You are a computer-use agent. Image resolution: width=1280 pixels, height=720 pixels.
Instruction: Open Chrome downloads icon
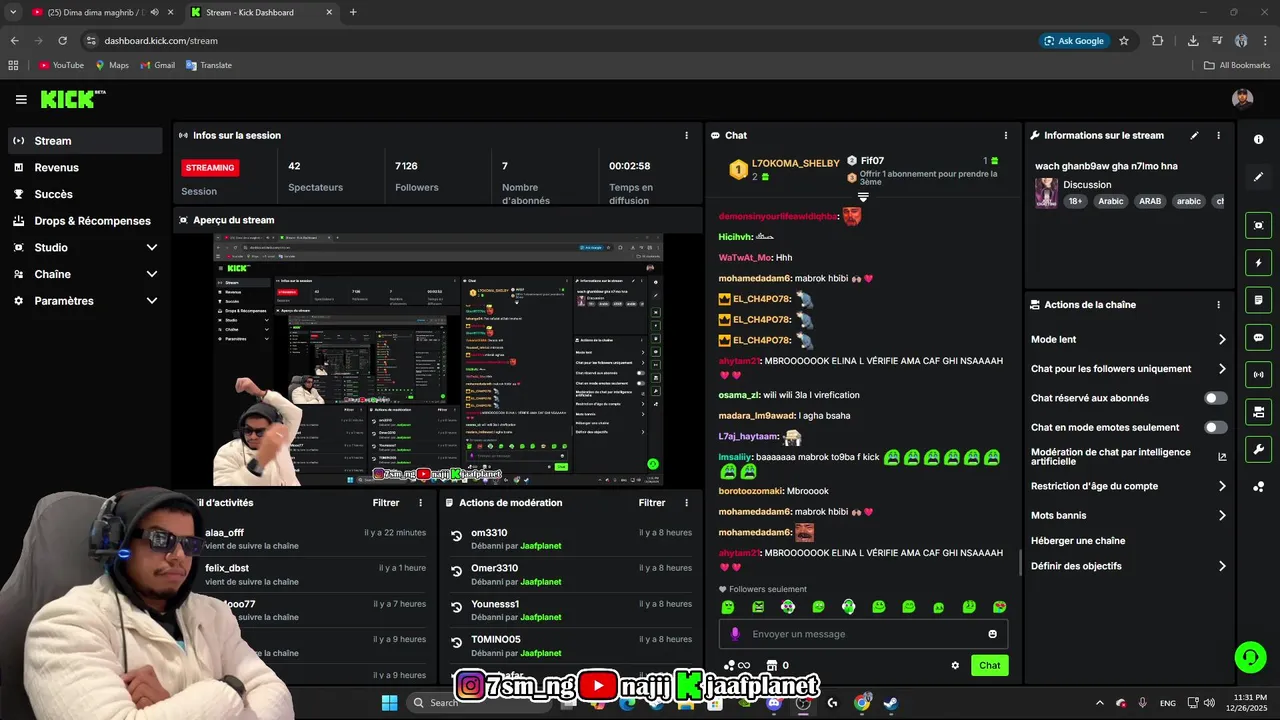point(1193,41)
